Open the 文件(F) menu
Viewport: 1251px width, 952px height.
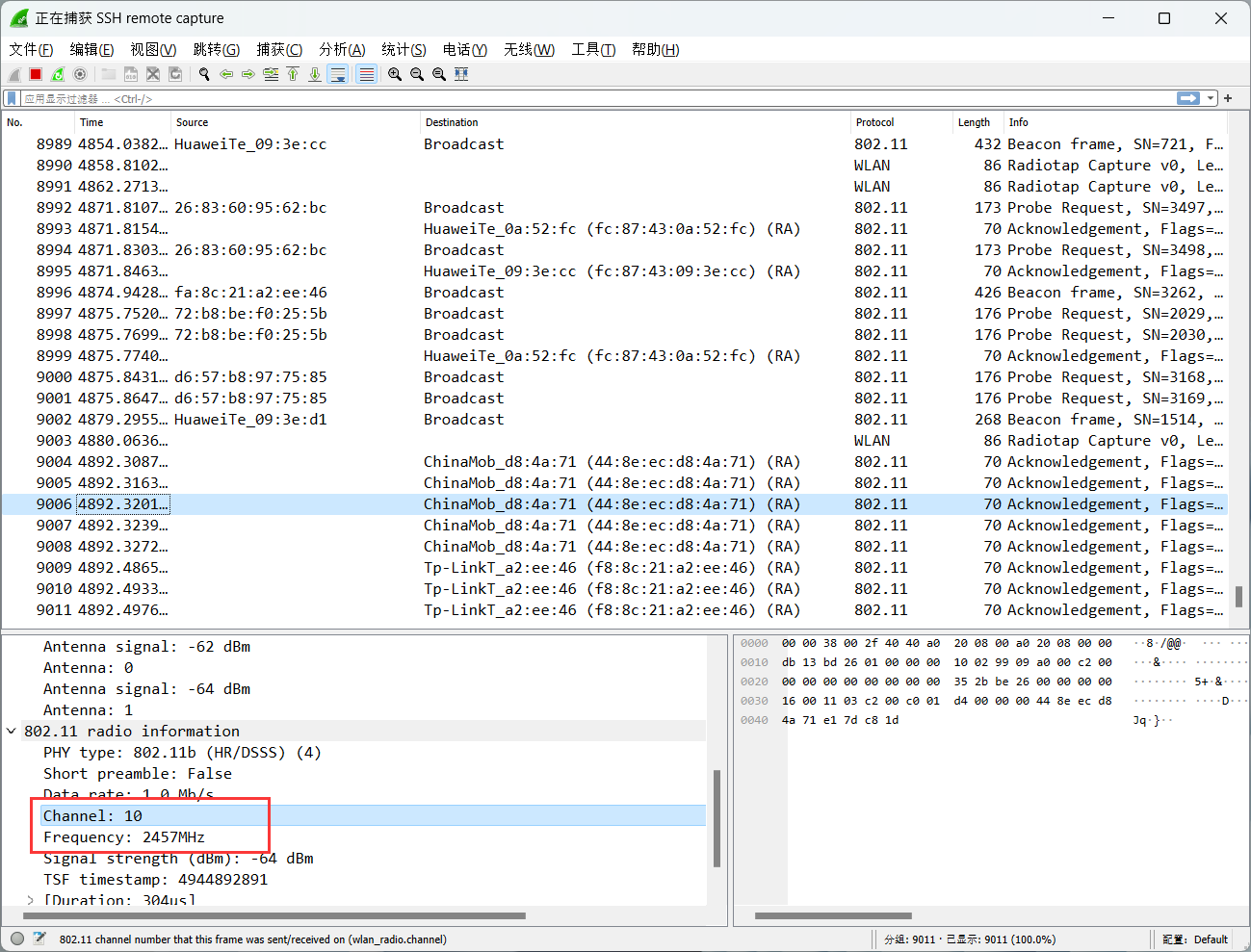(x=31, y=49)
